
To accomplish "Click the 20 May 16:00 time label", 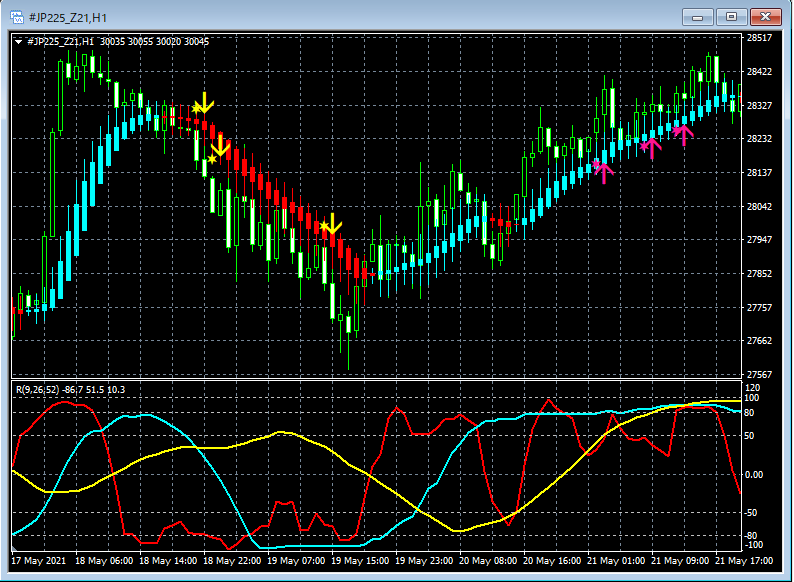I will [x=552, y=561].
